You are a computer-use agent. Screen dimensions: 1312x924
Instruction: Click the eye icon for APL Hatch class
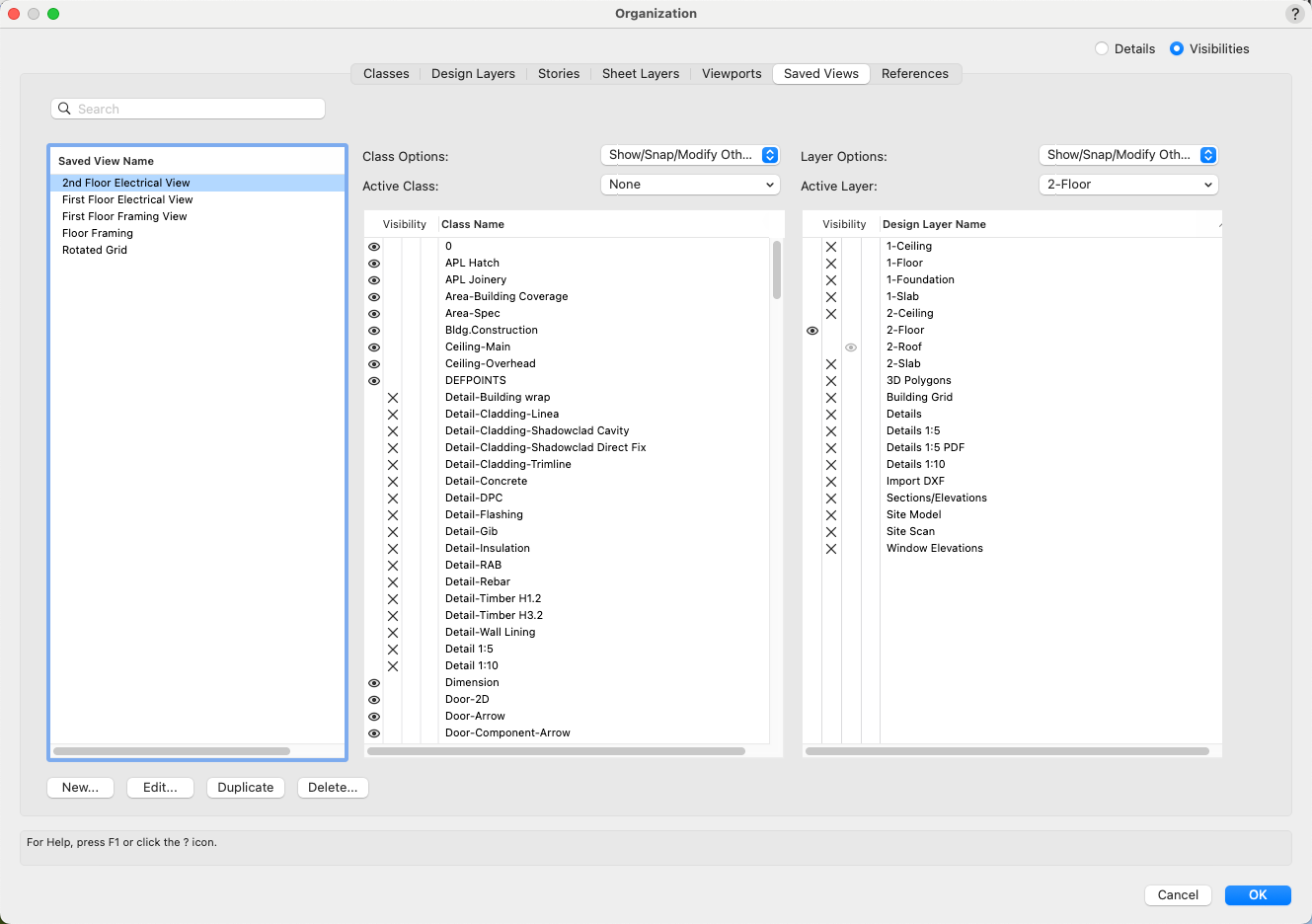[374, 264]
